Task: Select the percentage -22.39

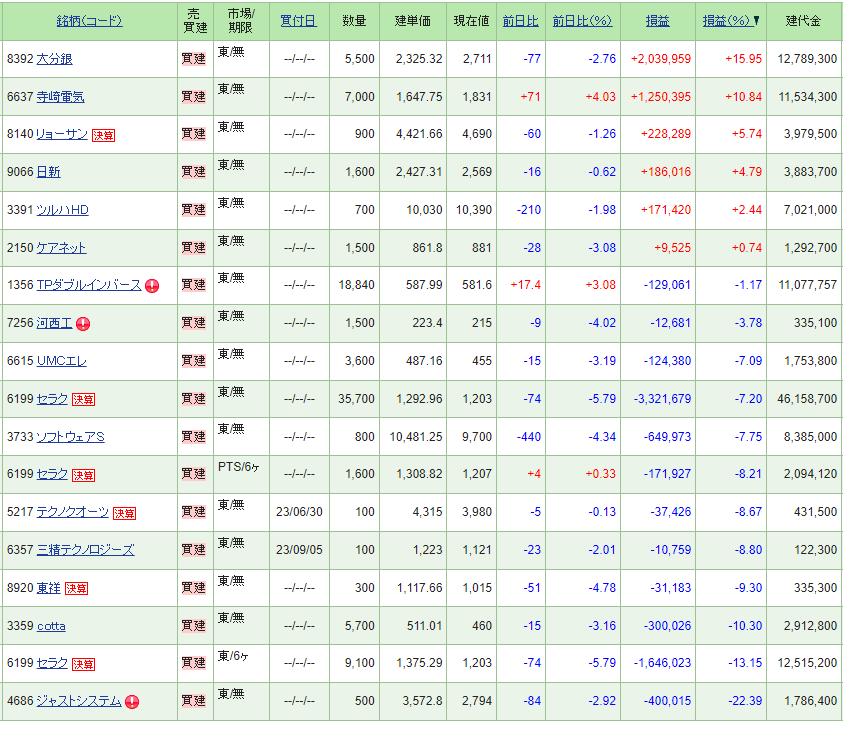Action: coord(745,701)
